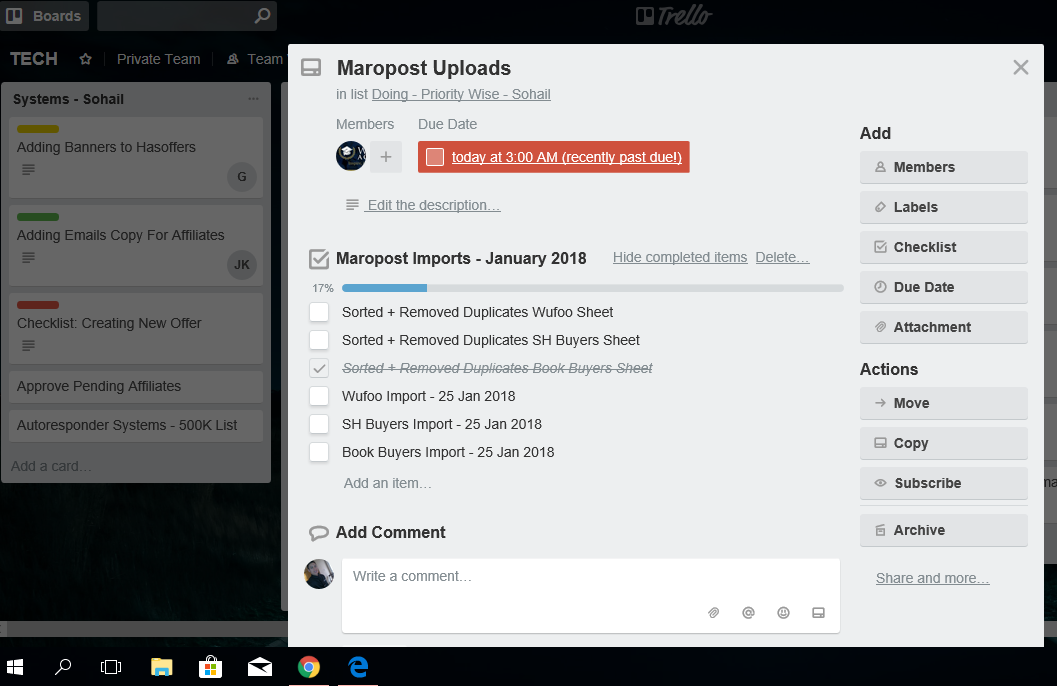Click member avatar JK on Adding Emails card
The width and height of the screenshot is (1057, 686).
point(242,265)
